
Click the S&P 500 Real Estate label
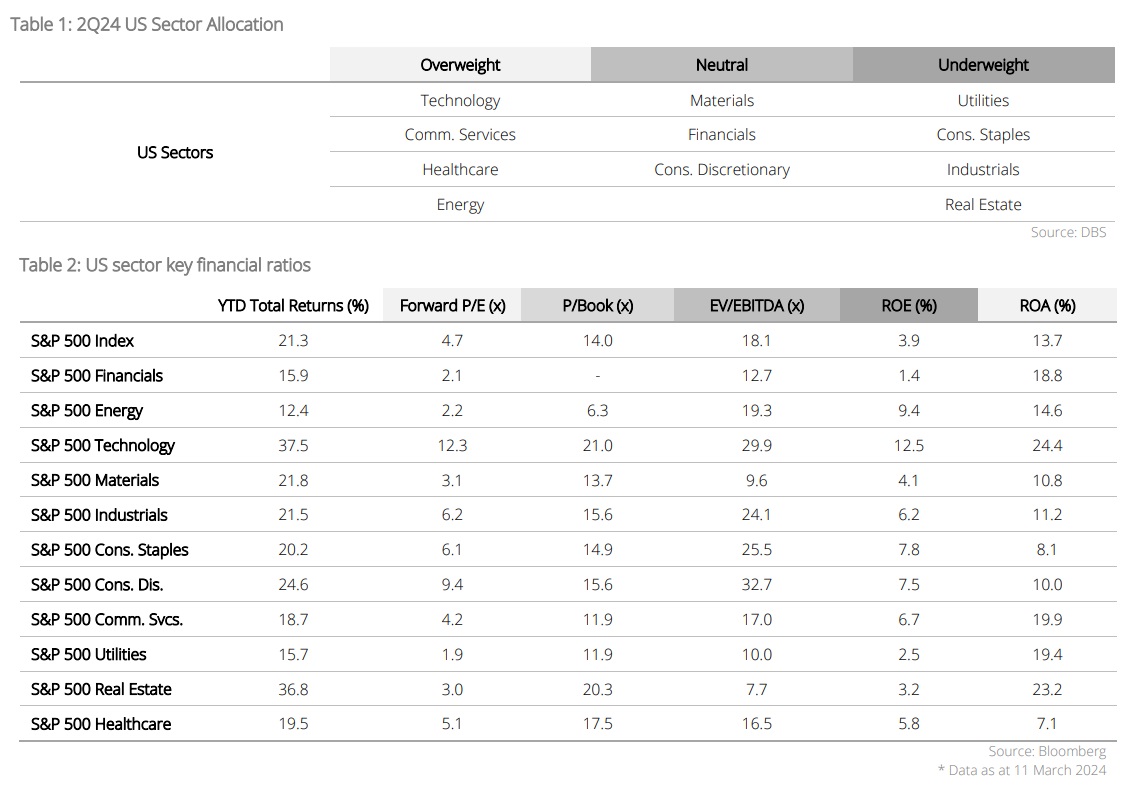point(101,689)
